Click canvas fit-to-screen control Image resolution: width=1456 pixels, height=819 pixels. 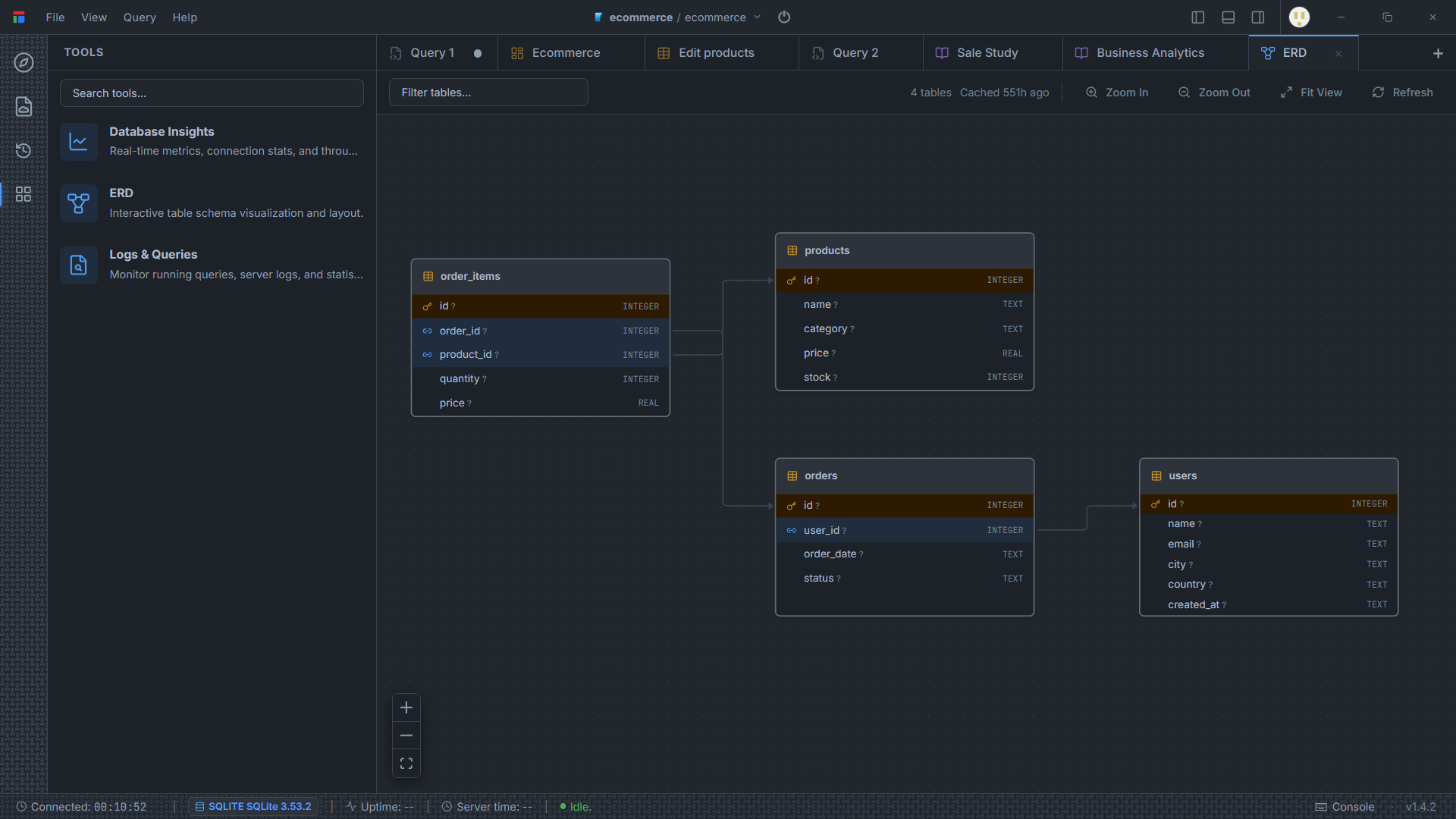click(406, 764)
